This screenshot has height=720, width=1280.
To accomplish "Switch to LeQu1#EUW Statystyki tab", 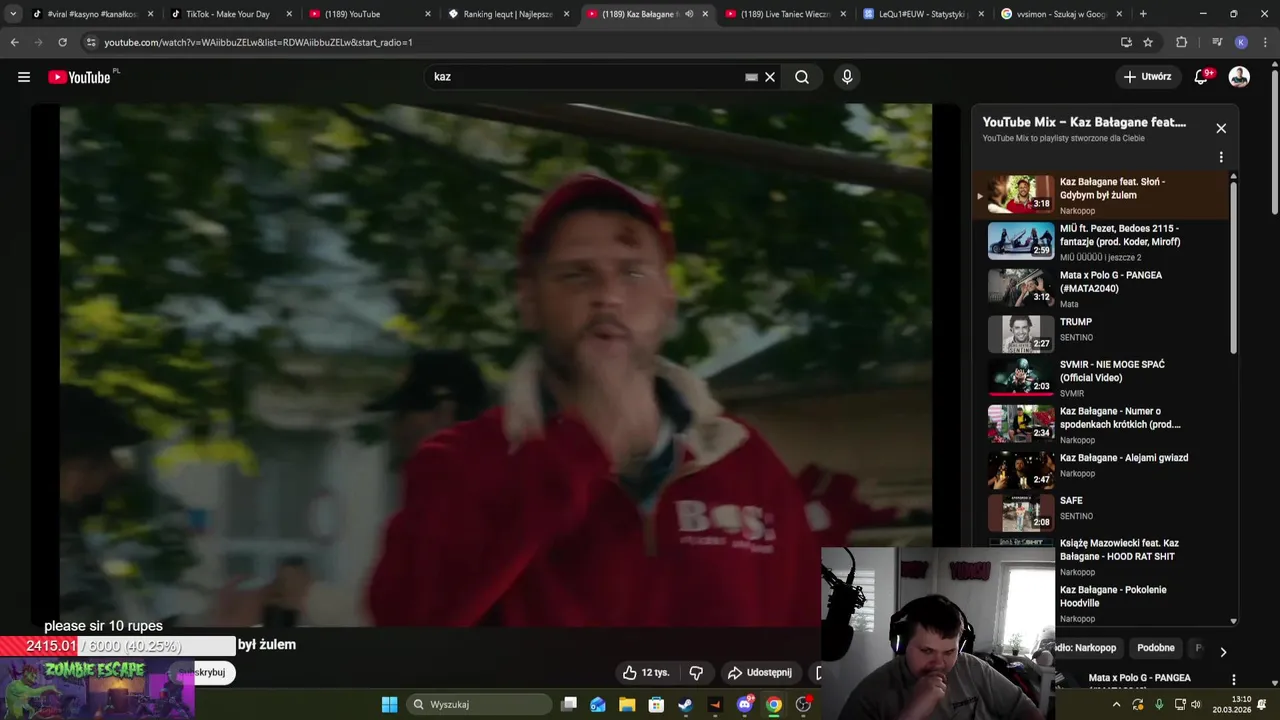I will 920,14.
